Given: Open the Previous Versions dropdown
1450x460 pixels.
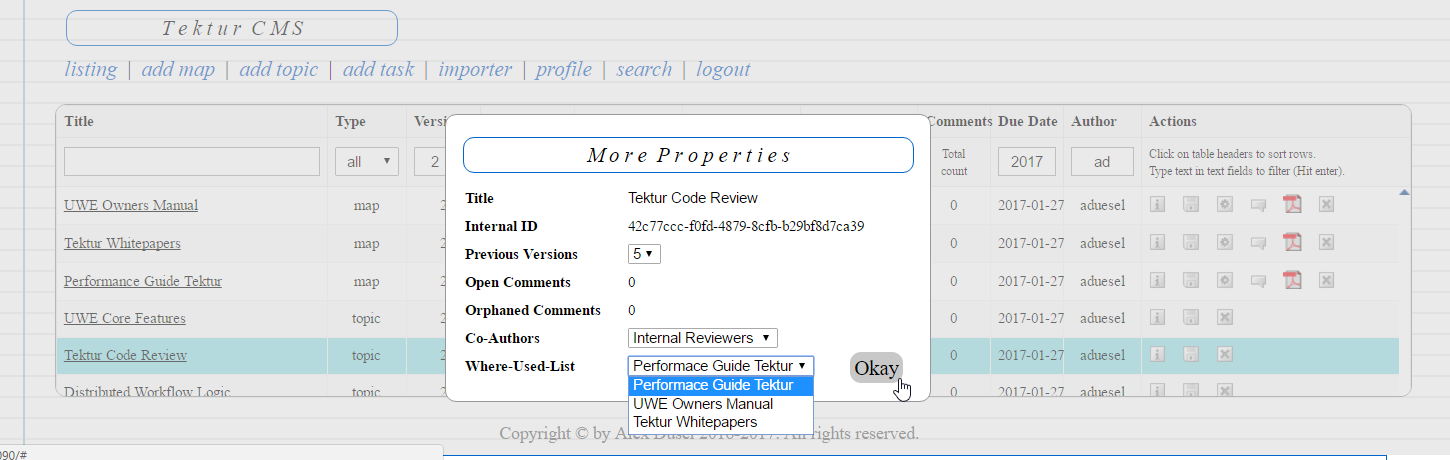Looking at the screenshot, I should [x=644, y=254].
